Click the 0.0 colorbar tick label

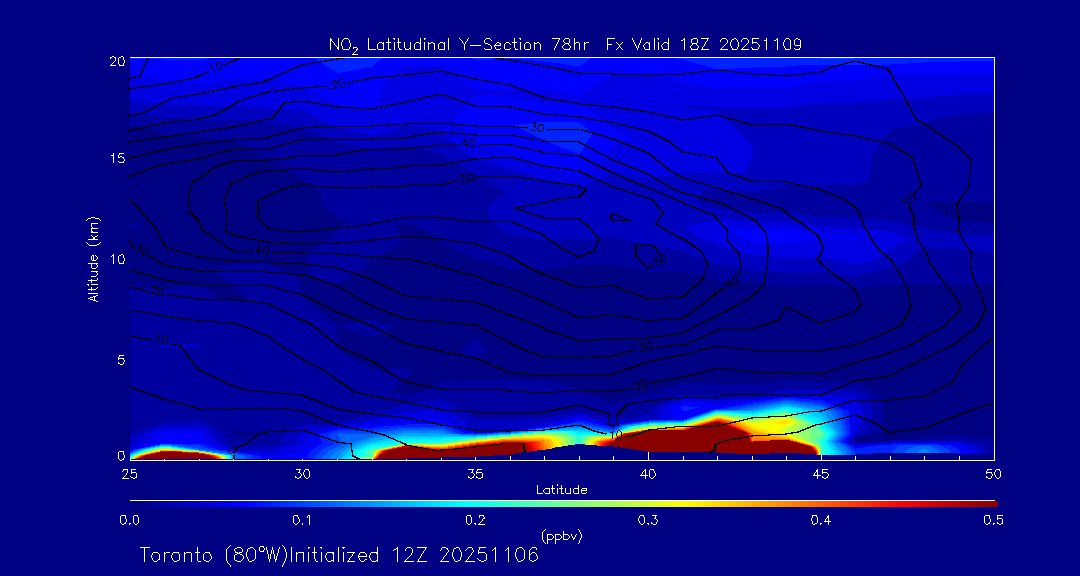(129, 520)
